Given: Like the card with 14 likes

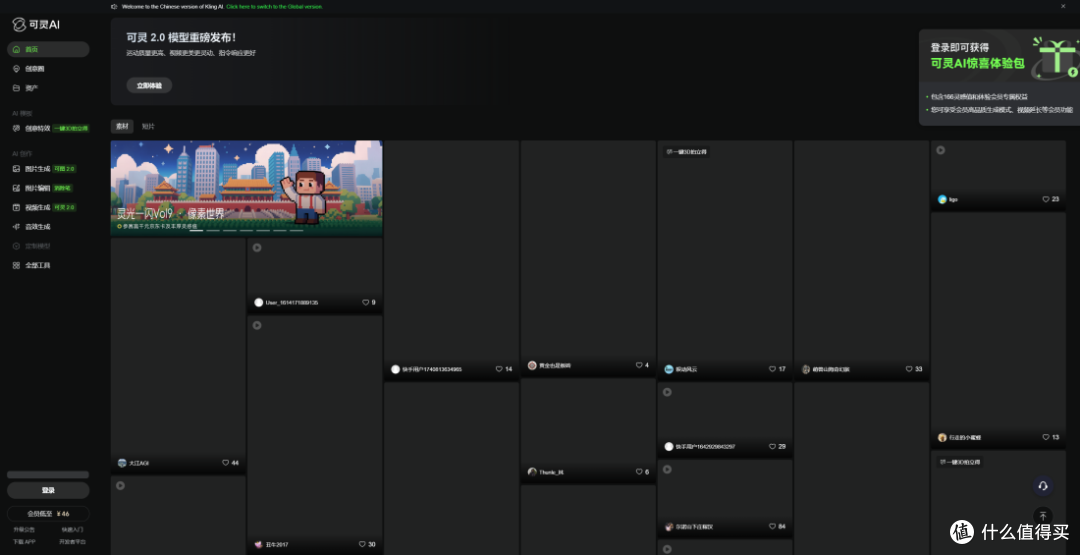Looking at the screenshot, I should point(499,369).
